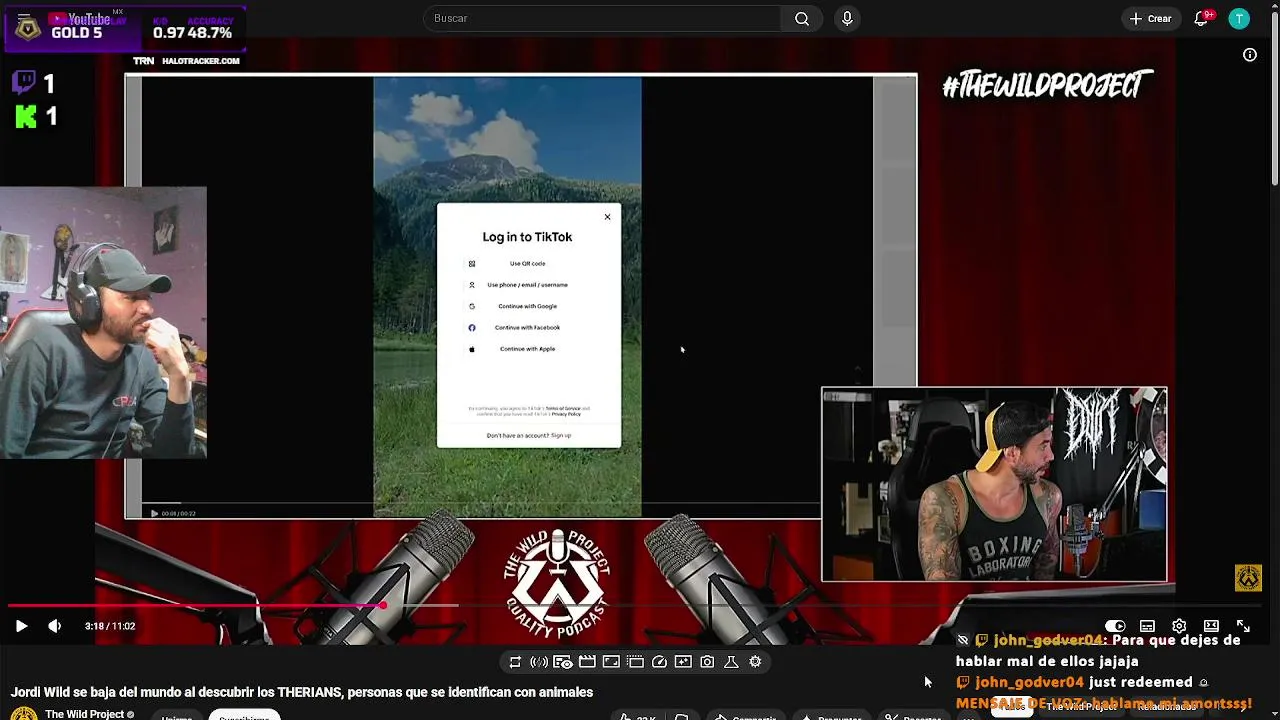This screenshot has height=720, width=1280.
Task: Click the Compartir share button
Action: (744, 716)
